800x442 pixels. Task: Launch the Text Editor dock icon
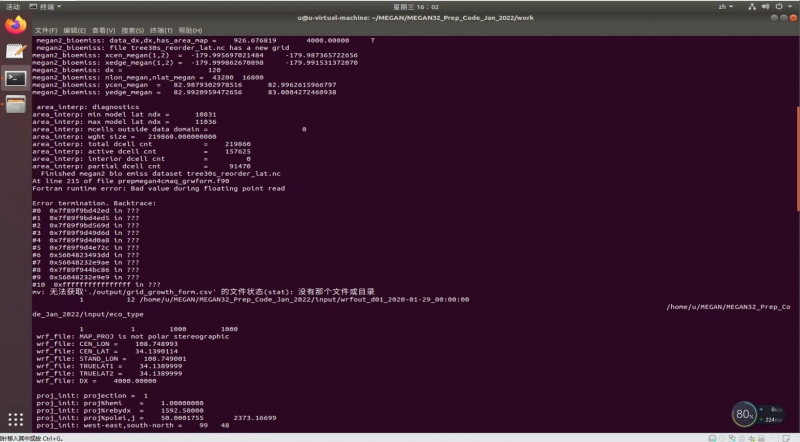pyautogui.click(x=15, y=50)
